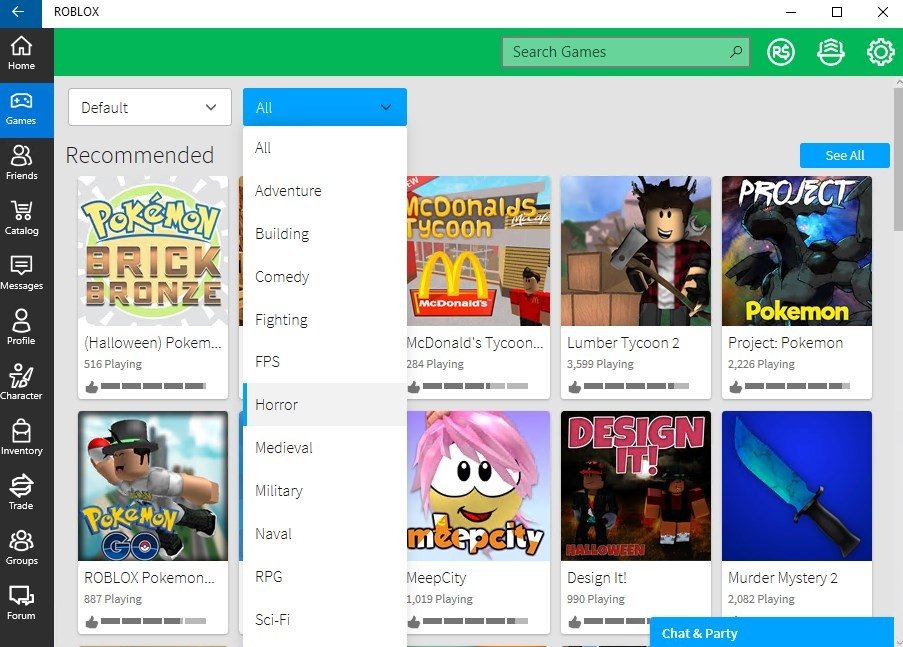903x647 pixels.
Task: Click thumbs-up icon under ROBLOX Pokemon Go
Action: point(92,622)
